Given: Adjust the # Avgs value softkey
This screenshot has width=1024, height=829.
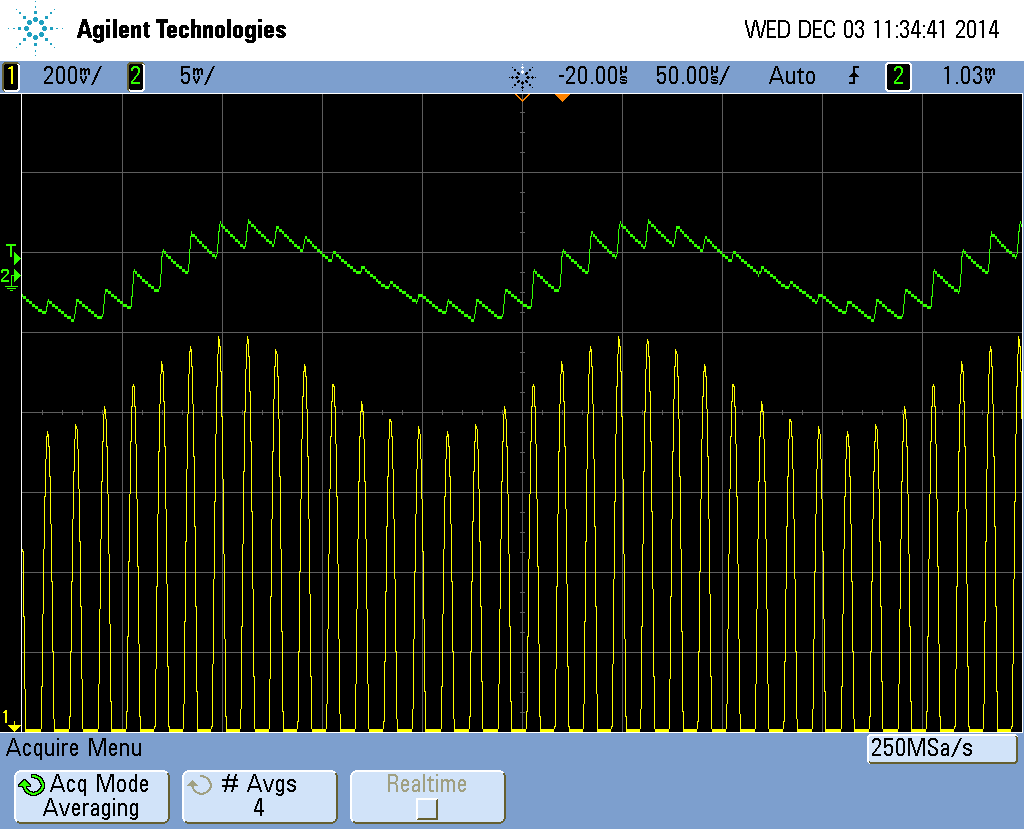Looking at the screenshot, I should [x=259, y=796].
